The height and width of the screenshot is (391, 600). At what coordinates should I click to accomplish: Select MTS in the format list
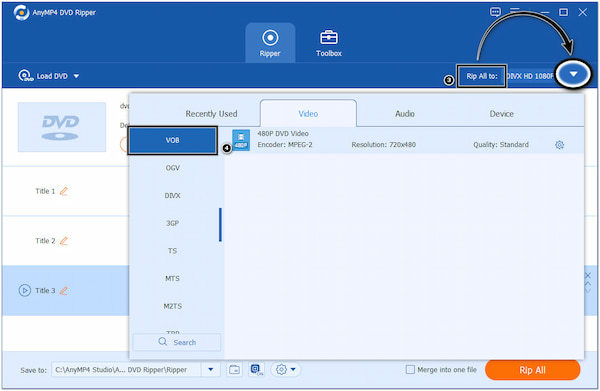(x=173, y=279)
